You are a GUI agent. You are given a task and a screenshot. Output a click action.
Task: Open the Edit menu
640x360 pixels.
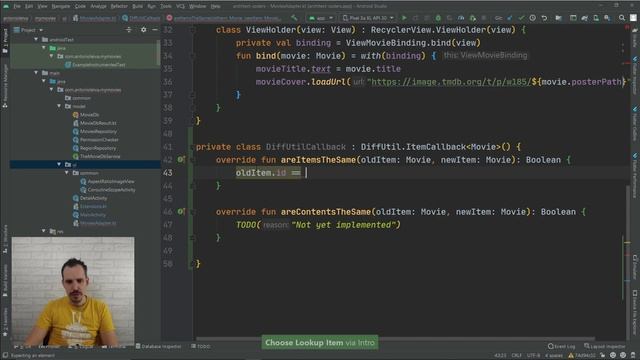[29, 6]
